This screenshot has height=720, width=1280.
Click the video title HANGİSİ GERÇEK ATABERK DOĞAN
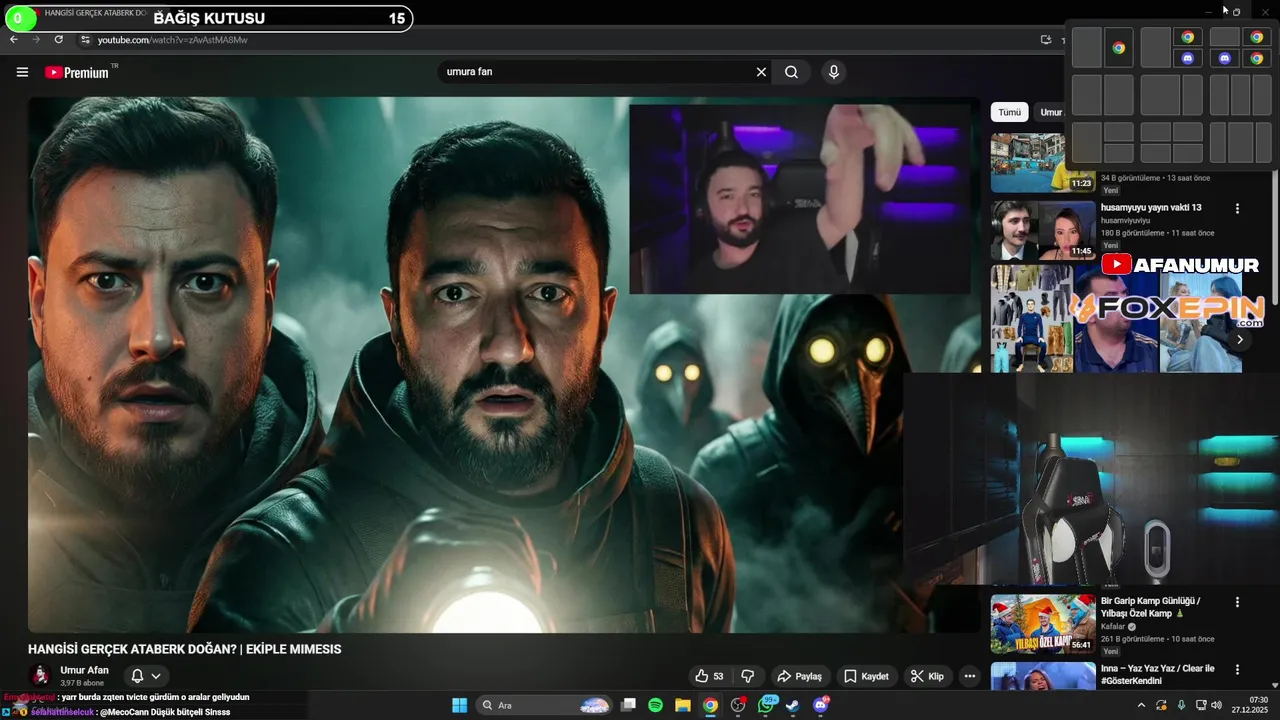(185, 649)
